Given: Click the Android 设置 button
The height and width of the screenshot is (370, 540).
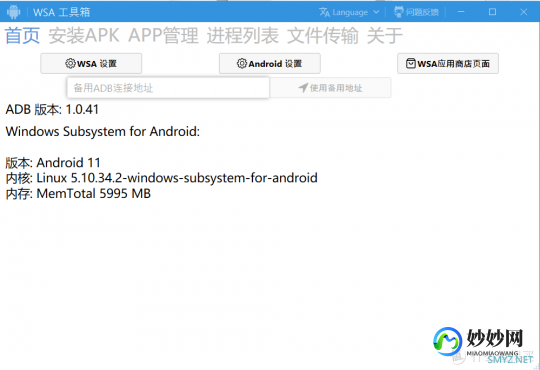Looking at the screenshot, I should [x=270, y=63].
